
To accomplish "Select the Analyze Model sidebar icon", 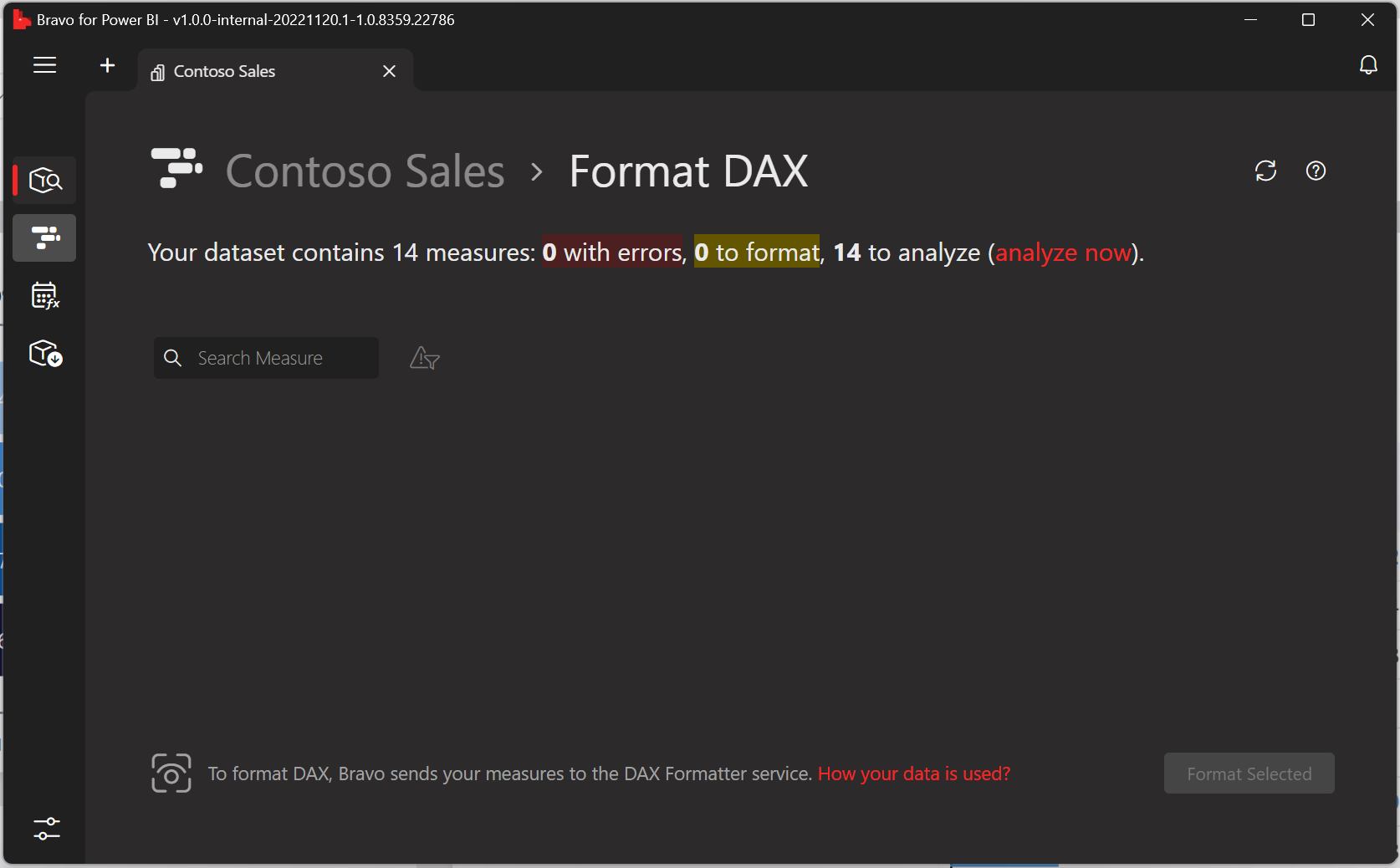I will click(43, 180).
